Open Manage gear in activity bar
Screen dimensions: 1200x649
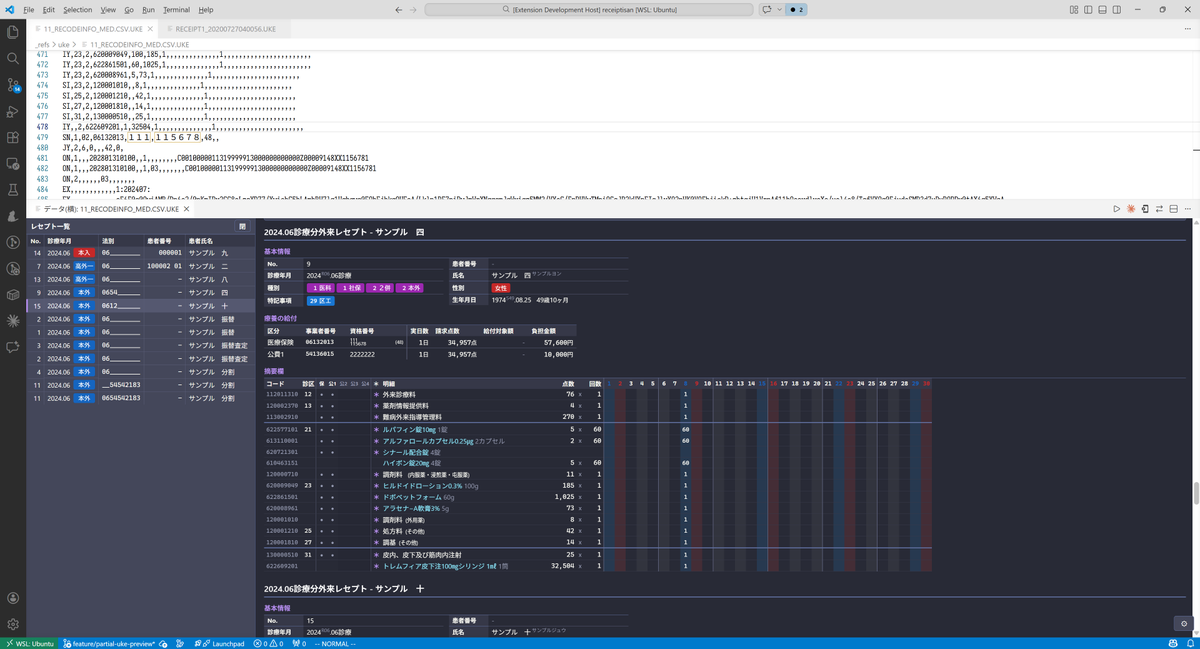(x=13, y=624)
